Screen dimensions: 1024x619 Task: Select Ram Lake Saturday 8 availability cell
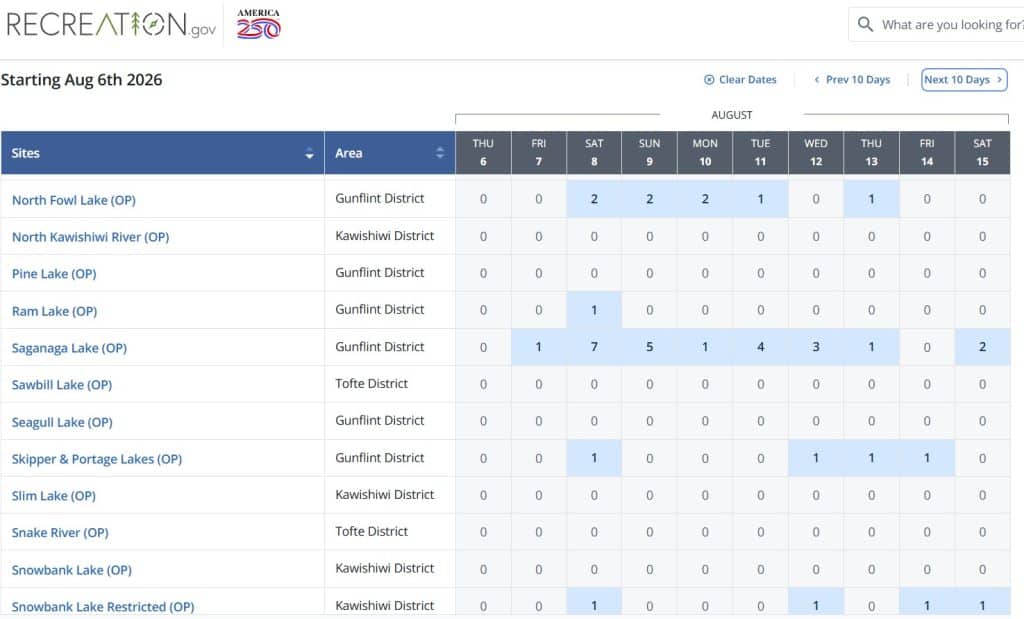(x=594, y=310)
